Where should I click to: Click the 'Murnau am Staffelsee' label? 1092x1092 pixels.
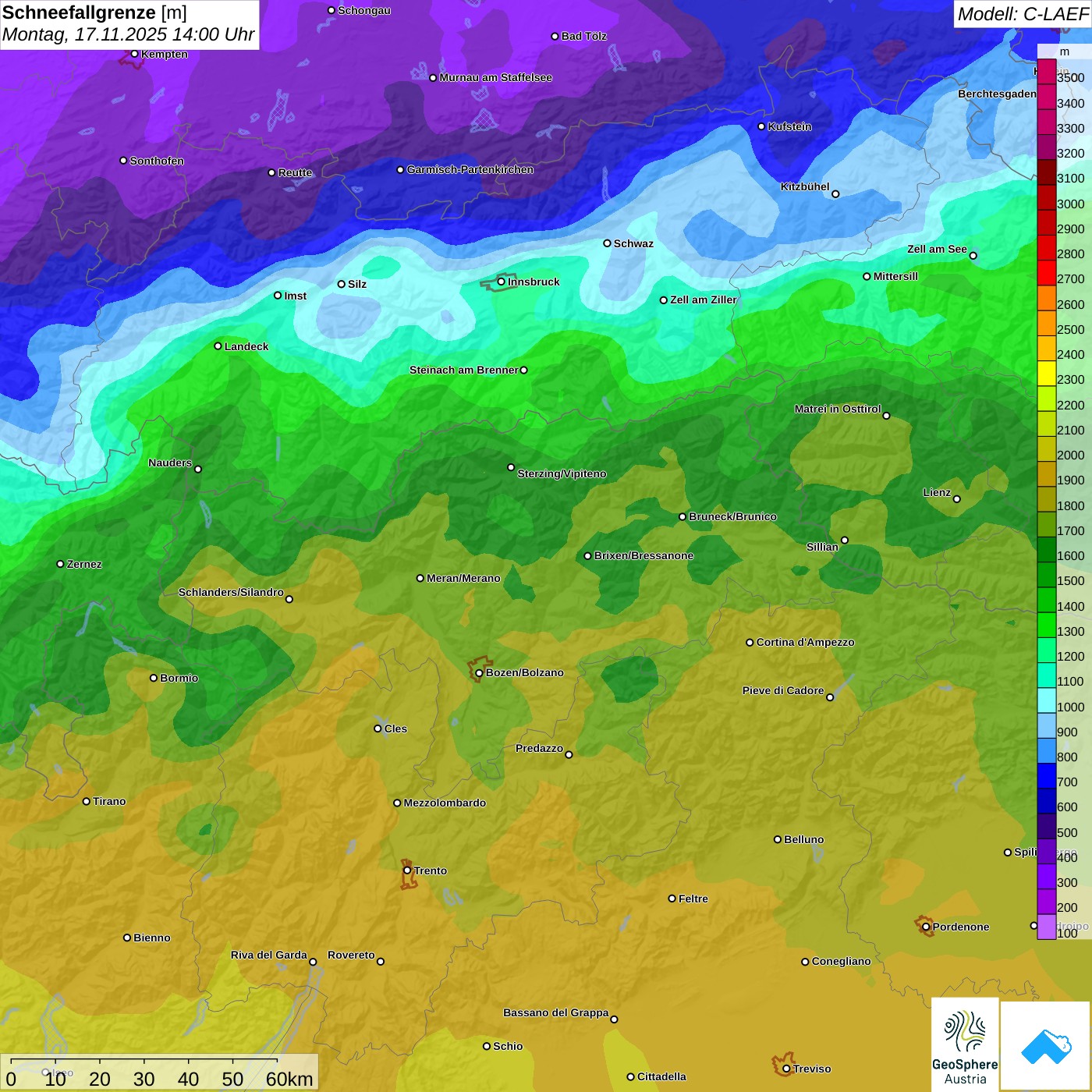pyautogui.click(x=496, y=77)
